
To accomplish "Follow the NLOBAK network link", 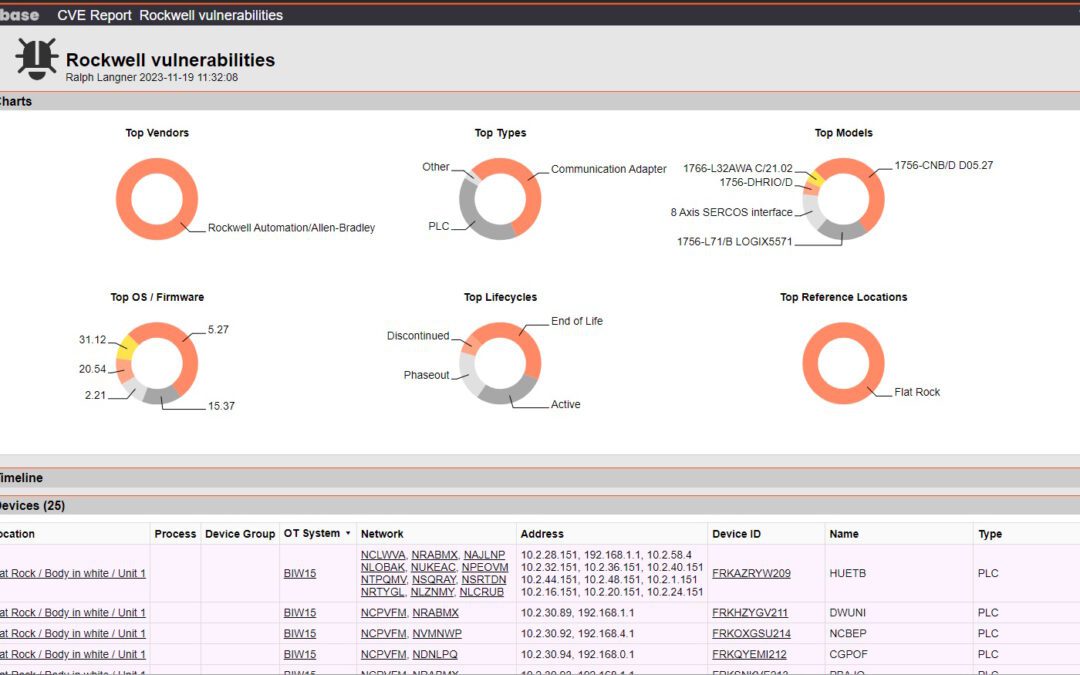I will [383, 567].
